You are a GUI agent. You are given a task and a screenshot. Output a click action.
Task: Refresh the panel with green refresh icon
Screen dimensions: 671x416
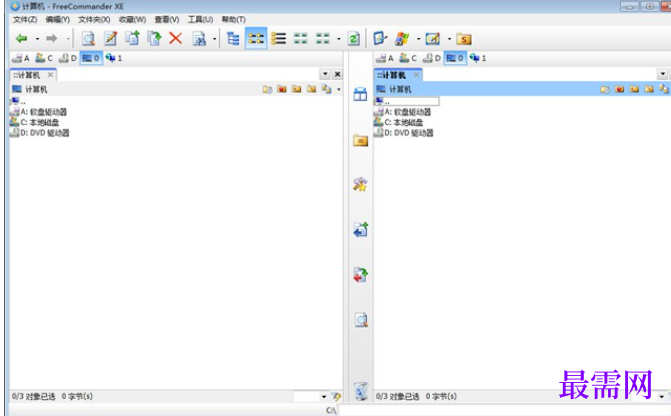[x=353, y=39]
